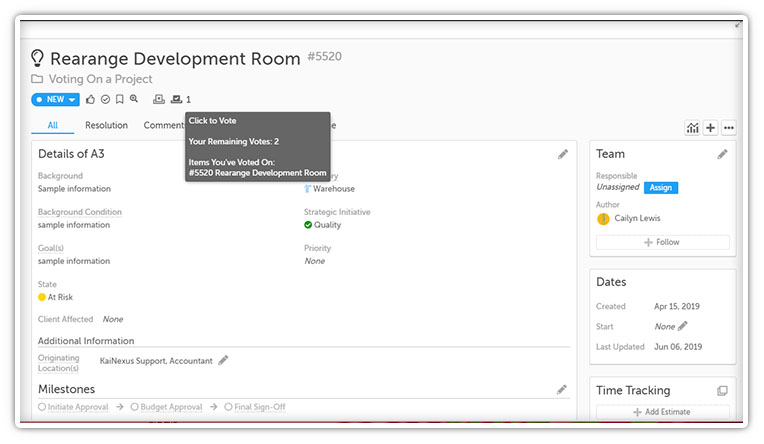
Task: Bookmark this item with the bookmark icon
Action: pos(119,99)
